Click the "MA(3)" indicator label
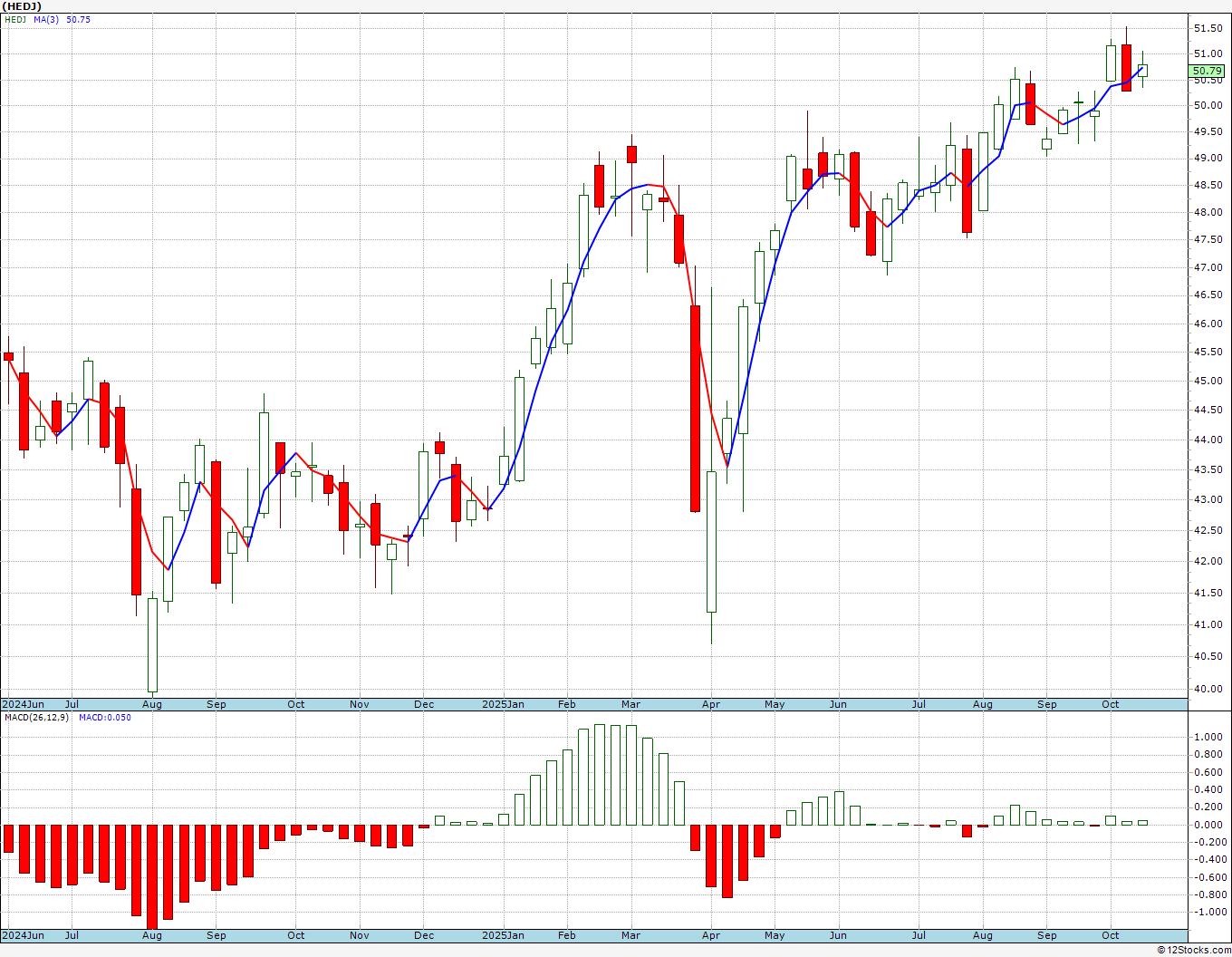The width and height of the screenshot is (1232, 957). tap(46, 19)
